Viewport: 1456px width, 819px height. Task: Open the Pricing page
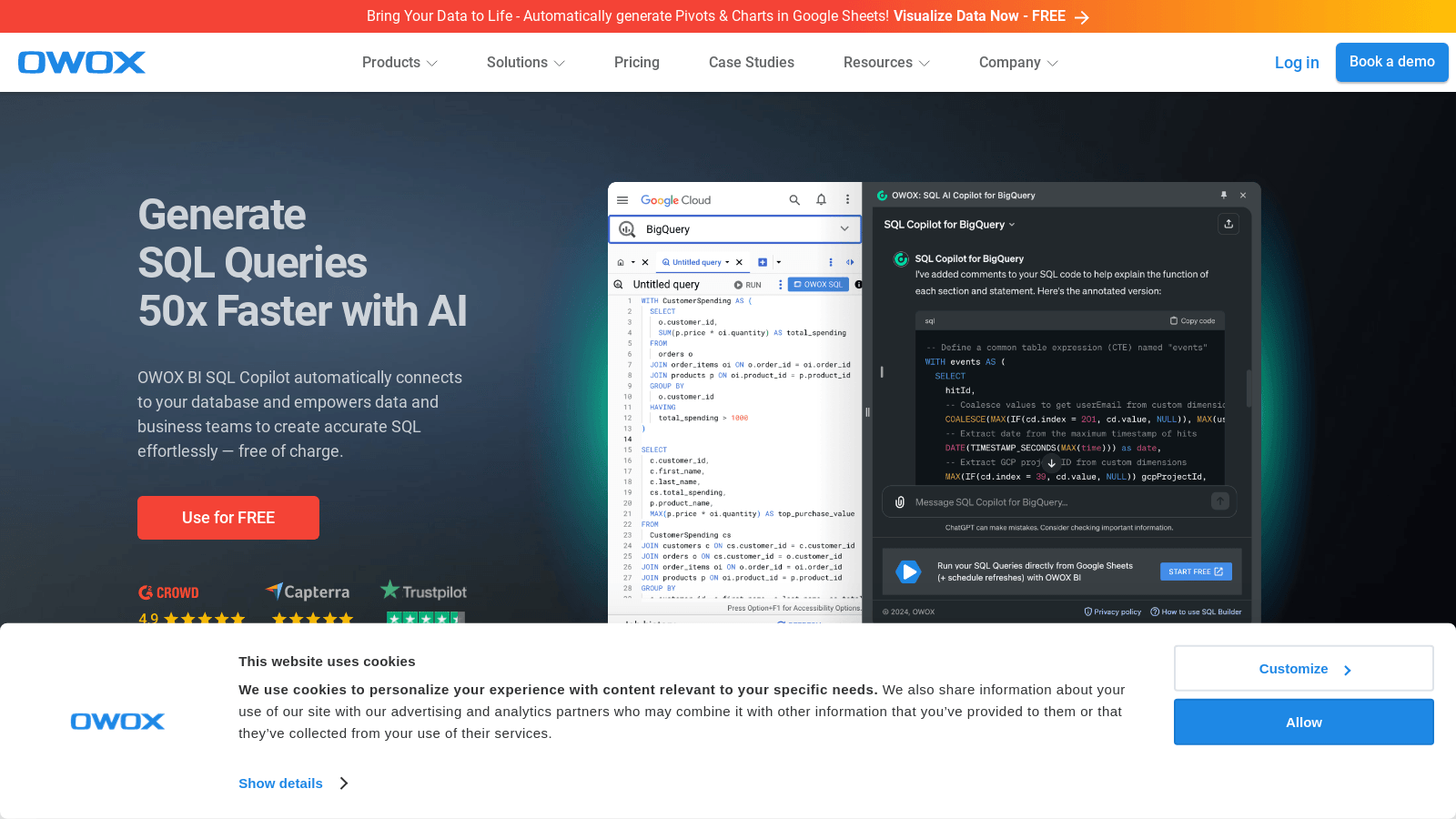tap(637, 63)
